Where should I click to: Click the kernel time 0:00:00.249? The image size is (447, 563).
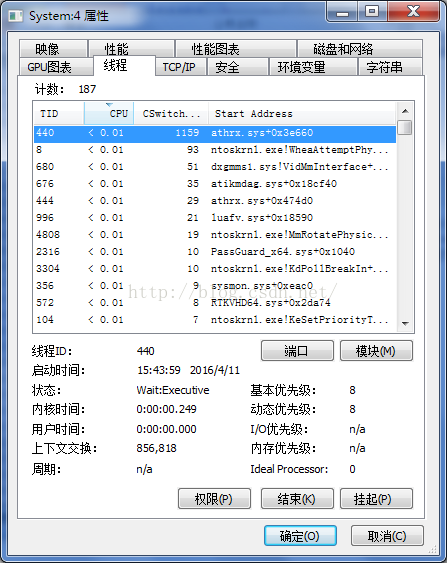click(x=166, y=409)
